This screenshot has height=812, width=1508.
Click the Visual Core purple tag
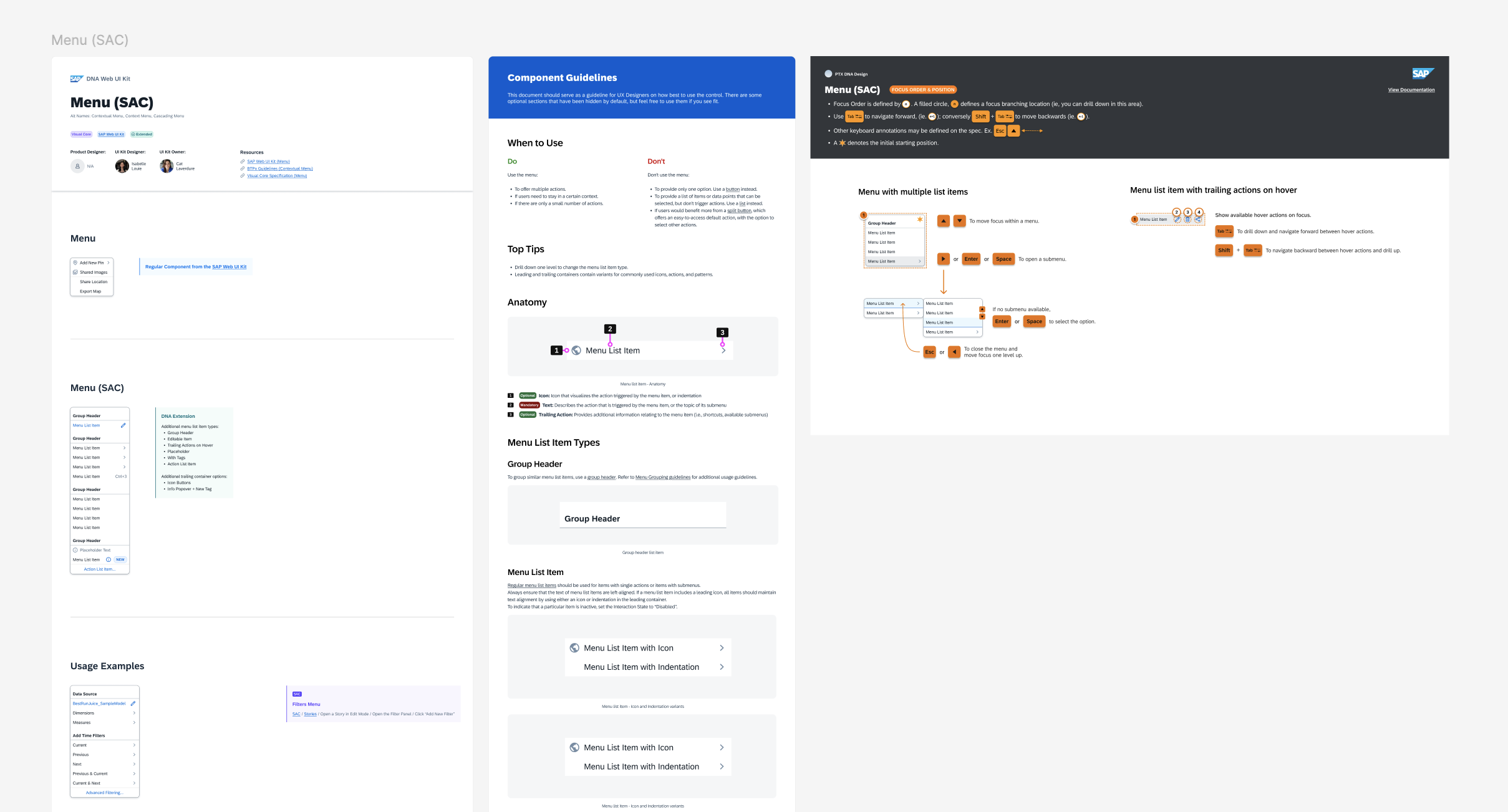81,134
